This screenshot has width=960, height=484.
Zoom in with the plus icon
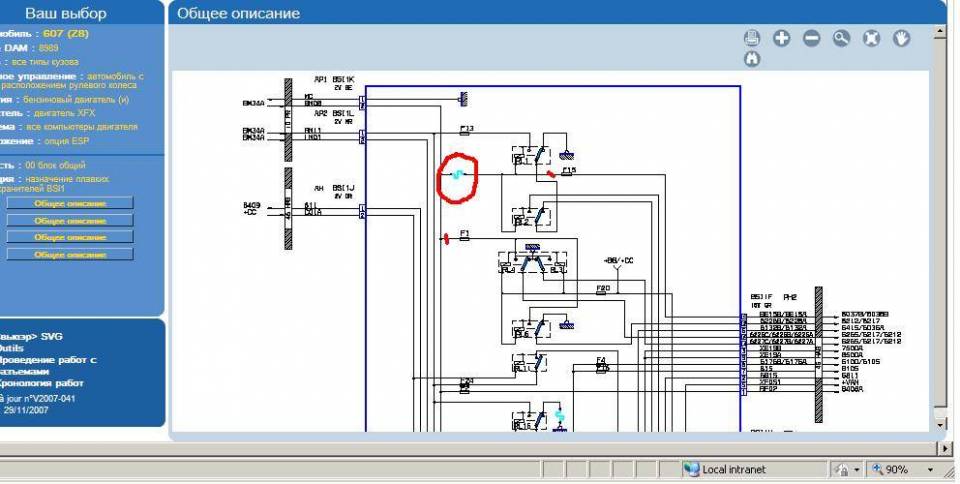pos(782,38)
